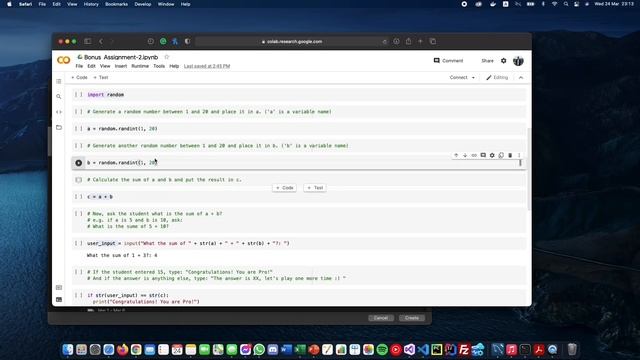Open cell editor settings gear
Screen dimensions: 640x360
pyautogui.click(x=492, y=156)
